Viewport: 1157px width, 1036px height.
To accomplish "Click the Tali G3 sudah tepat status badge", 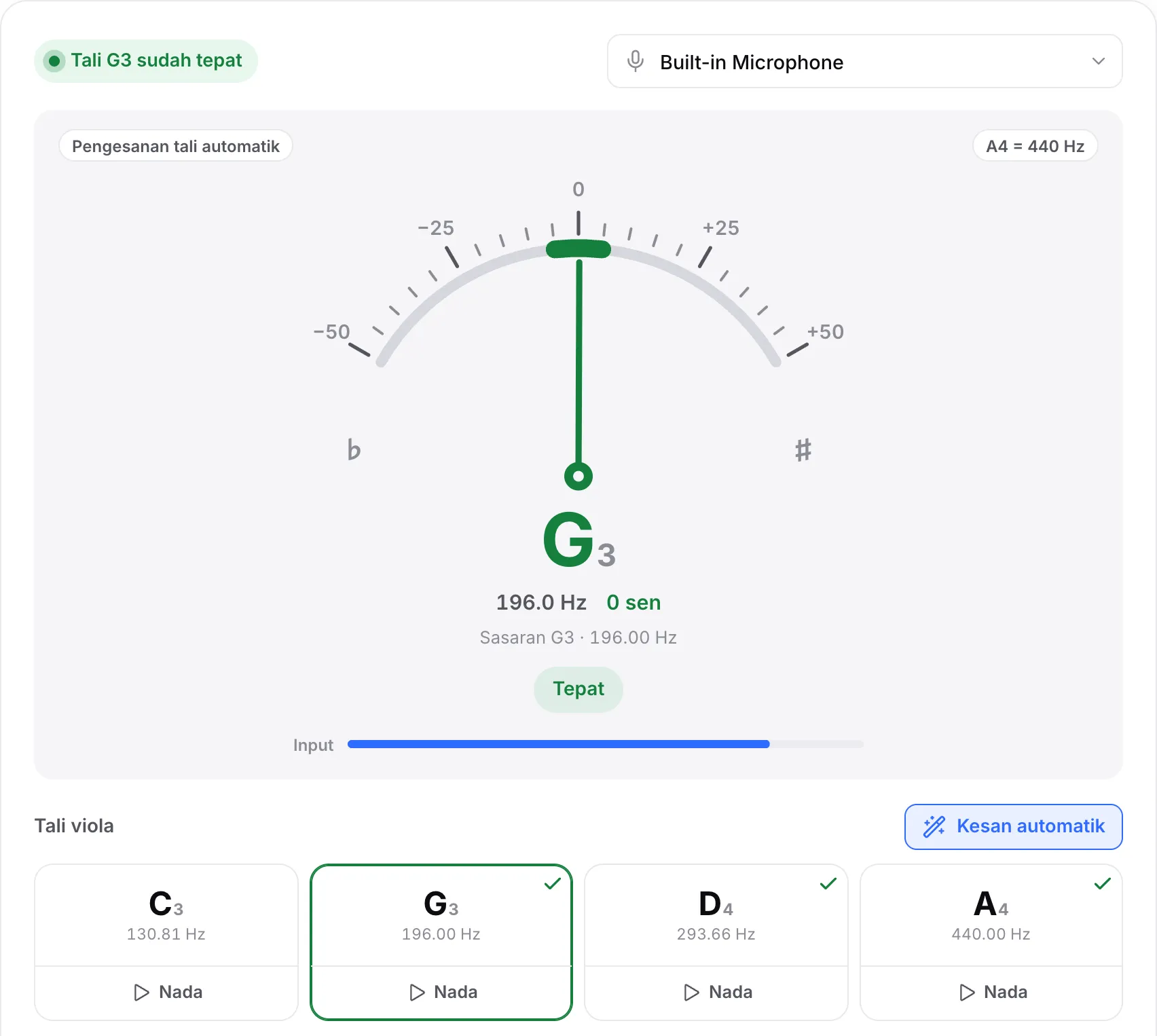I will (146, 61).
